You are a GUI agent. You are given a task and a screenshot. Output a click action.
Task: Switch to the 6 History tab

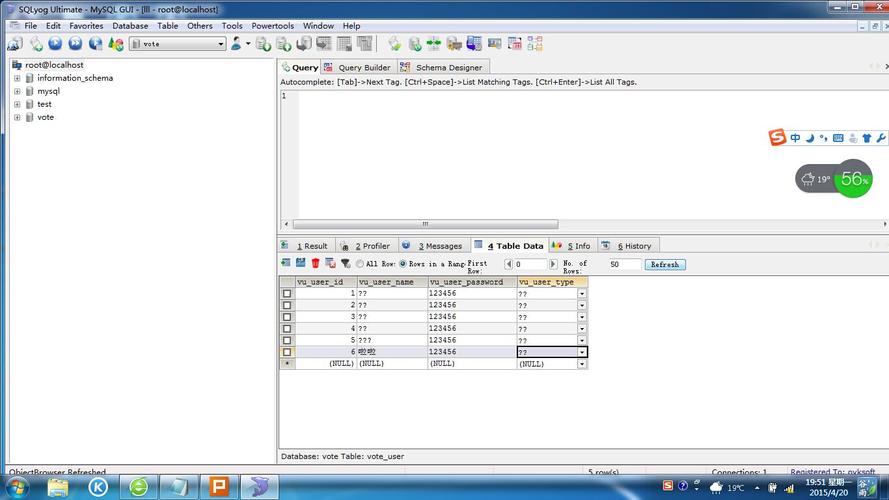tap(627, 246)
